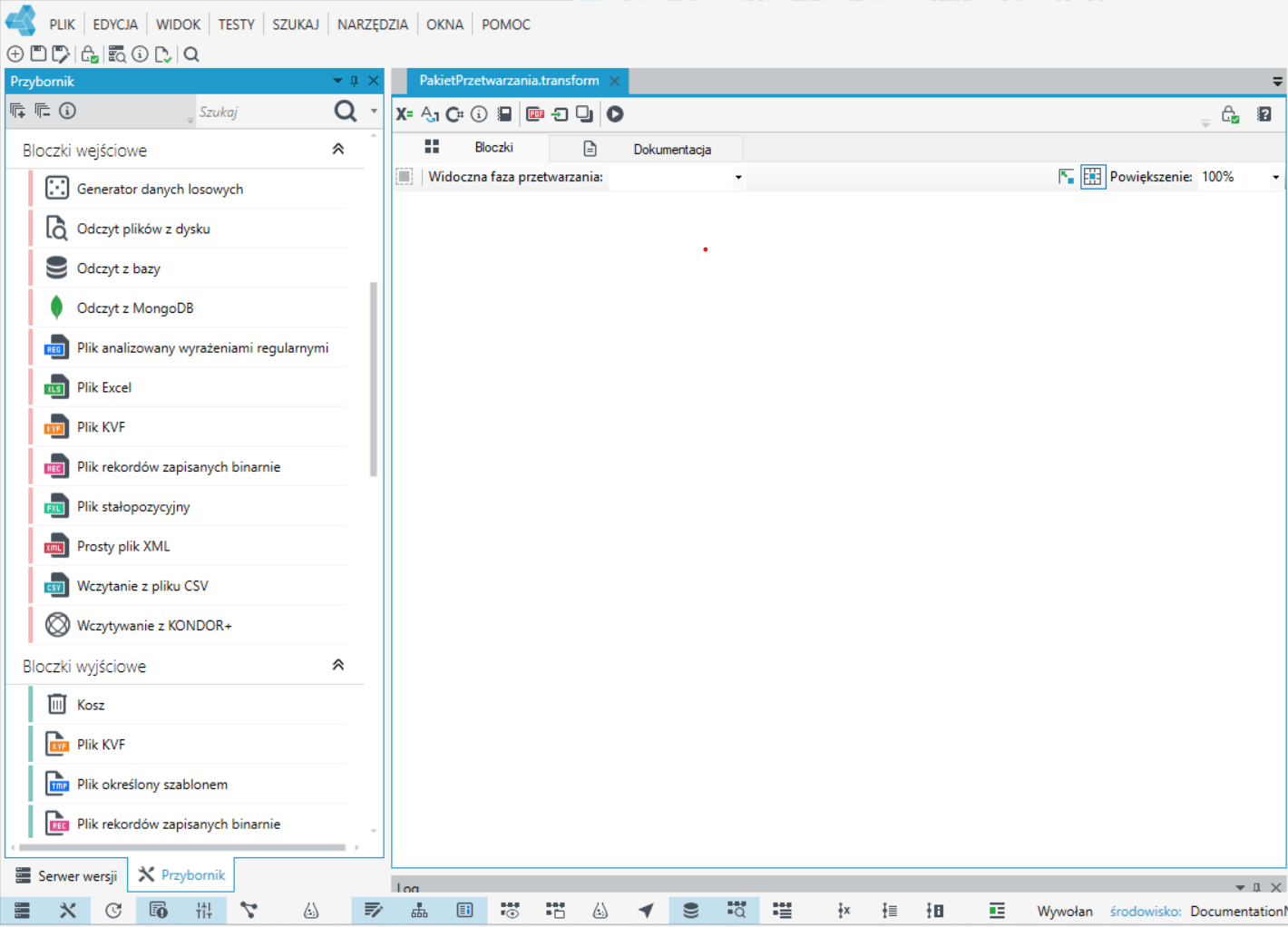Pin the Przybornik panel
The height and width of the screenshot is (927, 1288).
355,81
